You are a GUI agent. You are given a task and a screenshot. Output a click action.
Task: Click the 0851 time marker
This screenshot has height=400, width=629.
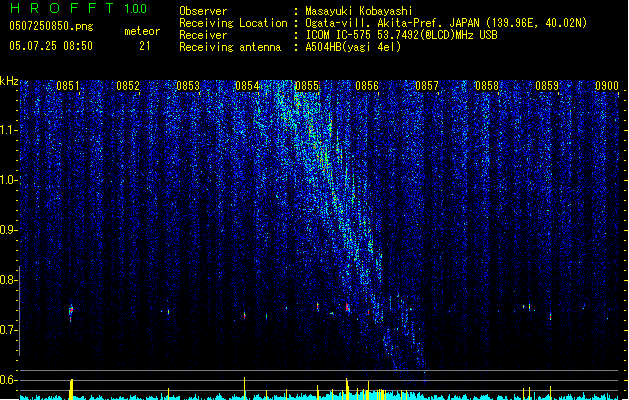[67, 86]
